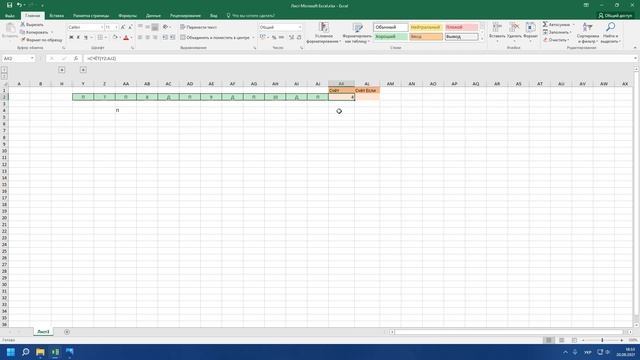Viewport: 640px width, 360px height.
Task: Click Delete cells (Удалить) button
Action: (x=514, y=31)
